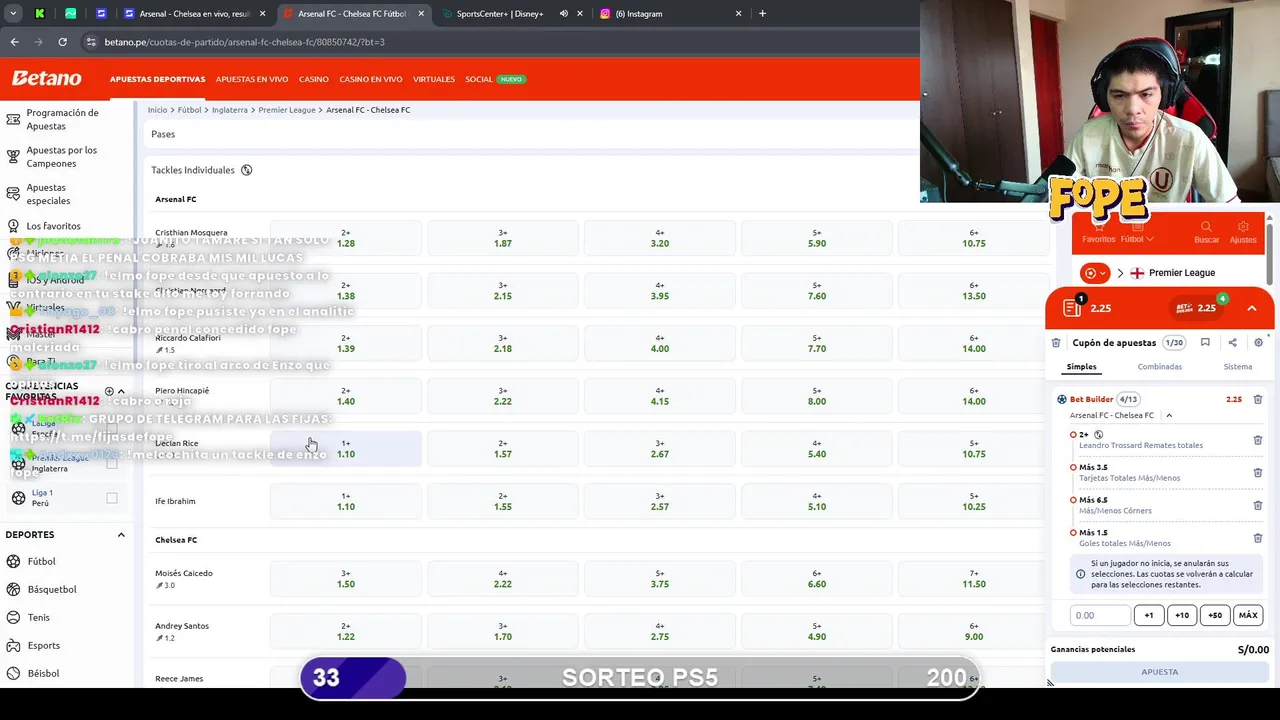
Task: Collapse Competencias Favoritas section
Action: pyautogui.click(x=121, y=391)
